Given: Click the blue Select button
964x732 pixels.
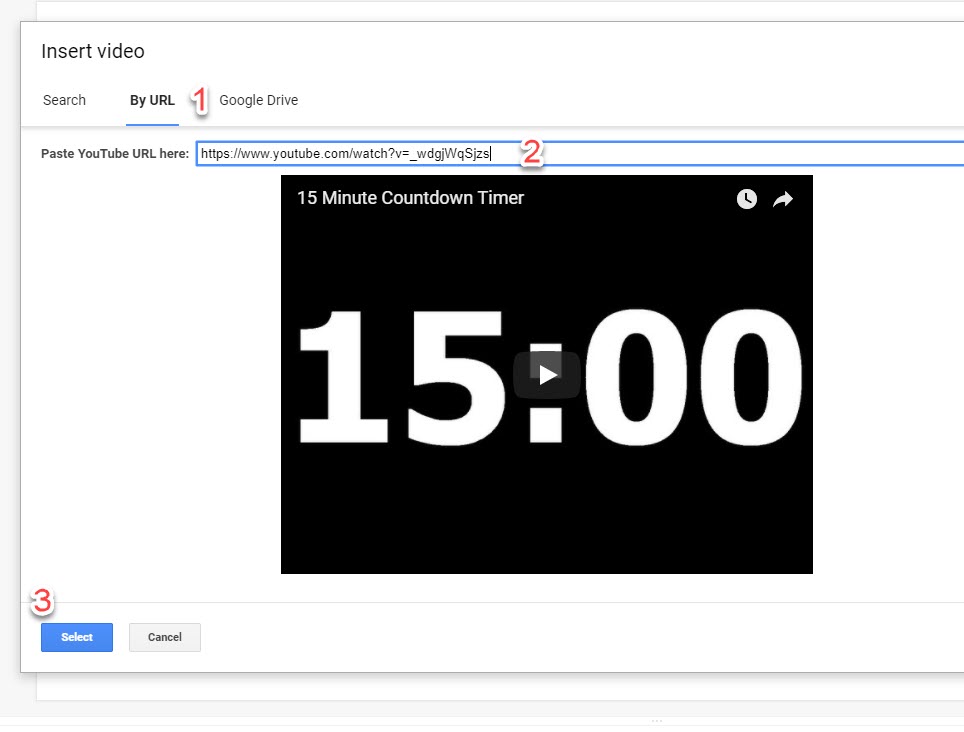Looking at the screenshot, I should (x=77, y=637).
